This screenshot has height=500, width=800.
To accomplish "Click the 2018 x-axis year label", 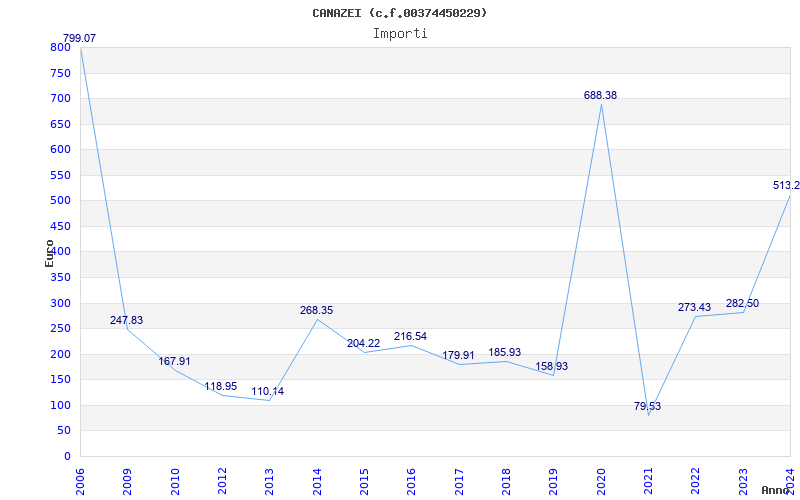I will (x=506, y=481).
